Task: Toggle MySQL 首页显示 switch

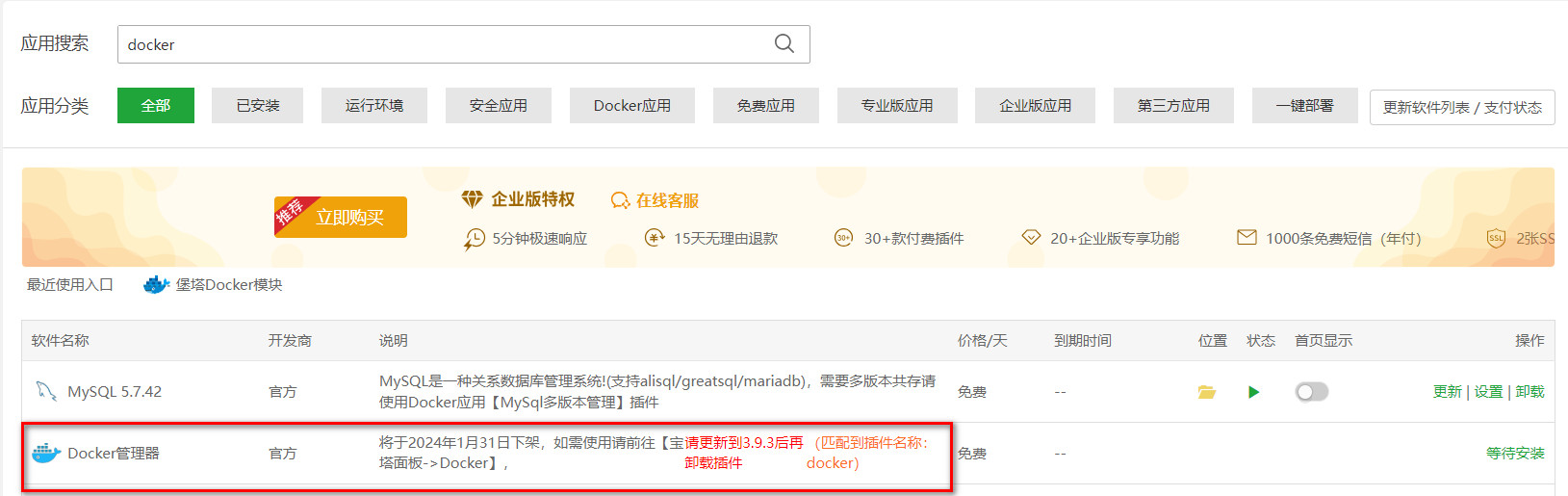Action: [1312, 392]
